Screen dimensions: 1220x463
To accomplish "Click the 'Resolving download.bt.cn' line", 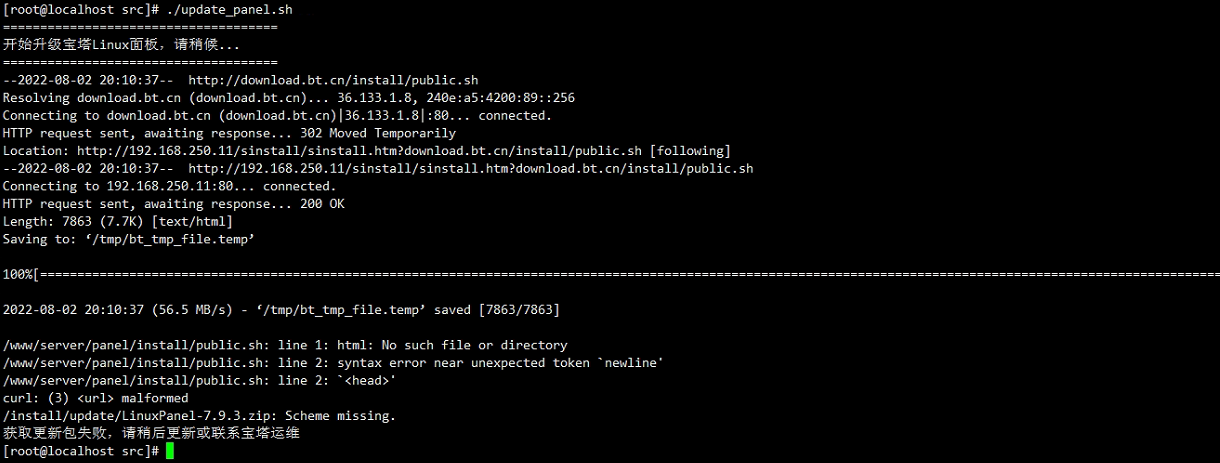I will tap(288, 98).
